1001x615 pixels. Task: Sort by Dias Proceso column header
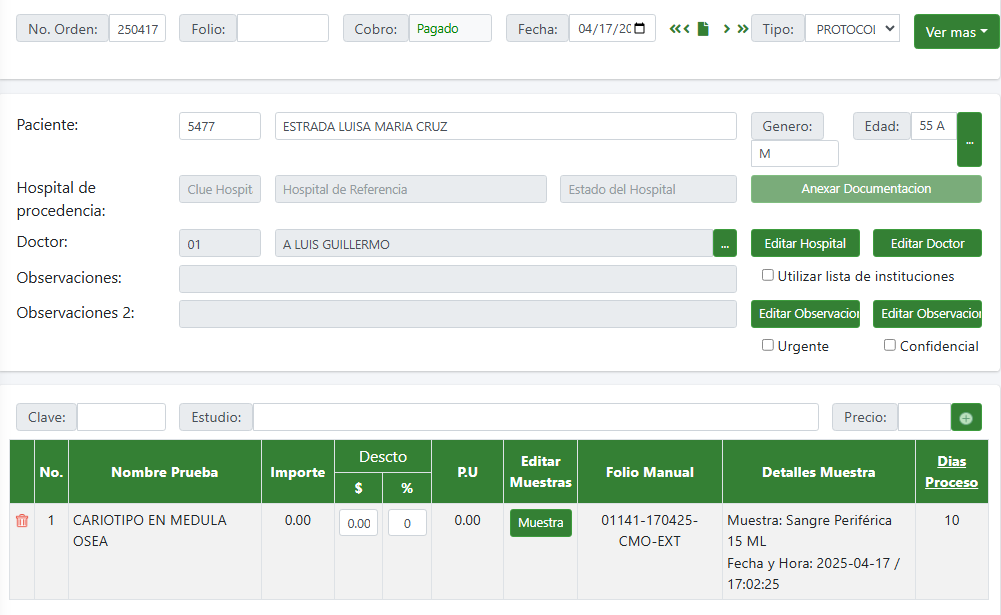[951, 472]
